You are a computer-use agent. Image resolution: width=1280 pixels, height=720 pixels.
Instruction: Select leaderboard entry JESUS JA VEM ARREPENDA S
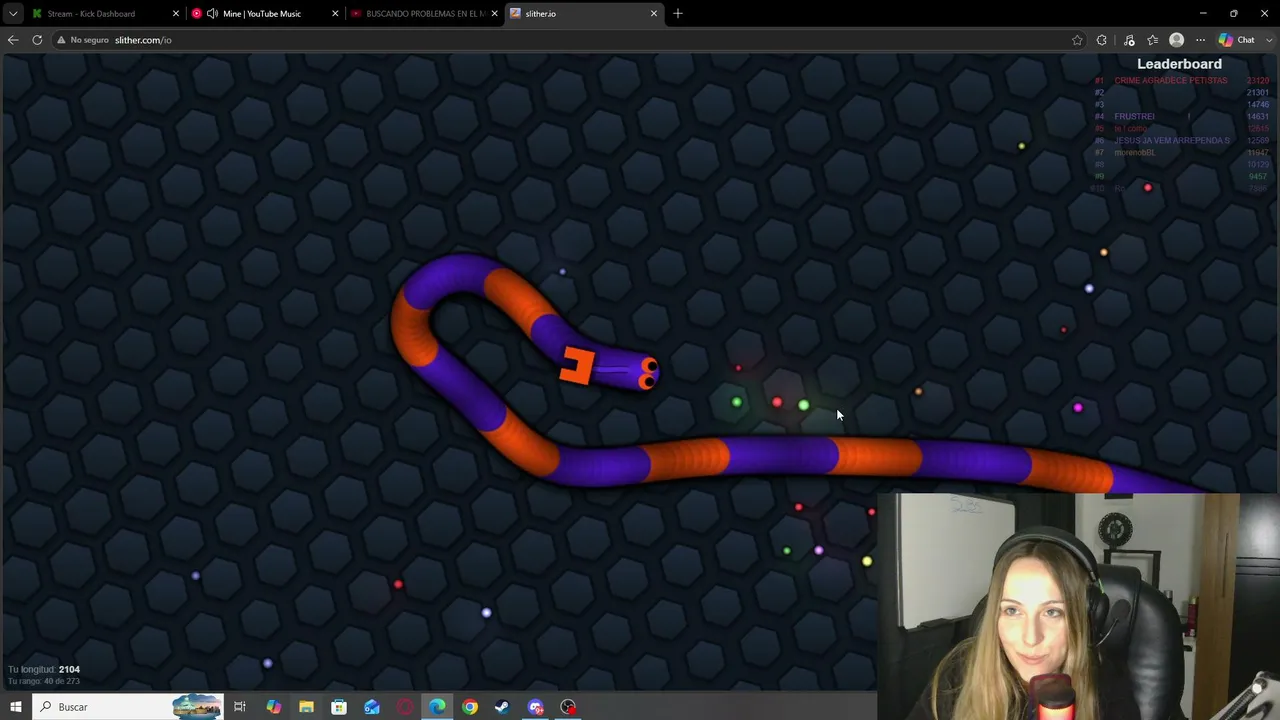coord(1172,140)
